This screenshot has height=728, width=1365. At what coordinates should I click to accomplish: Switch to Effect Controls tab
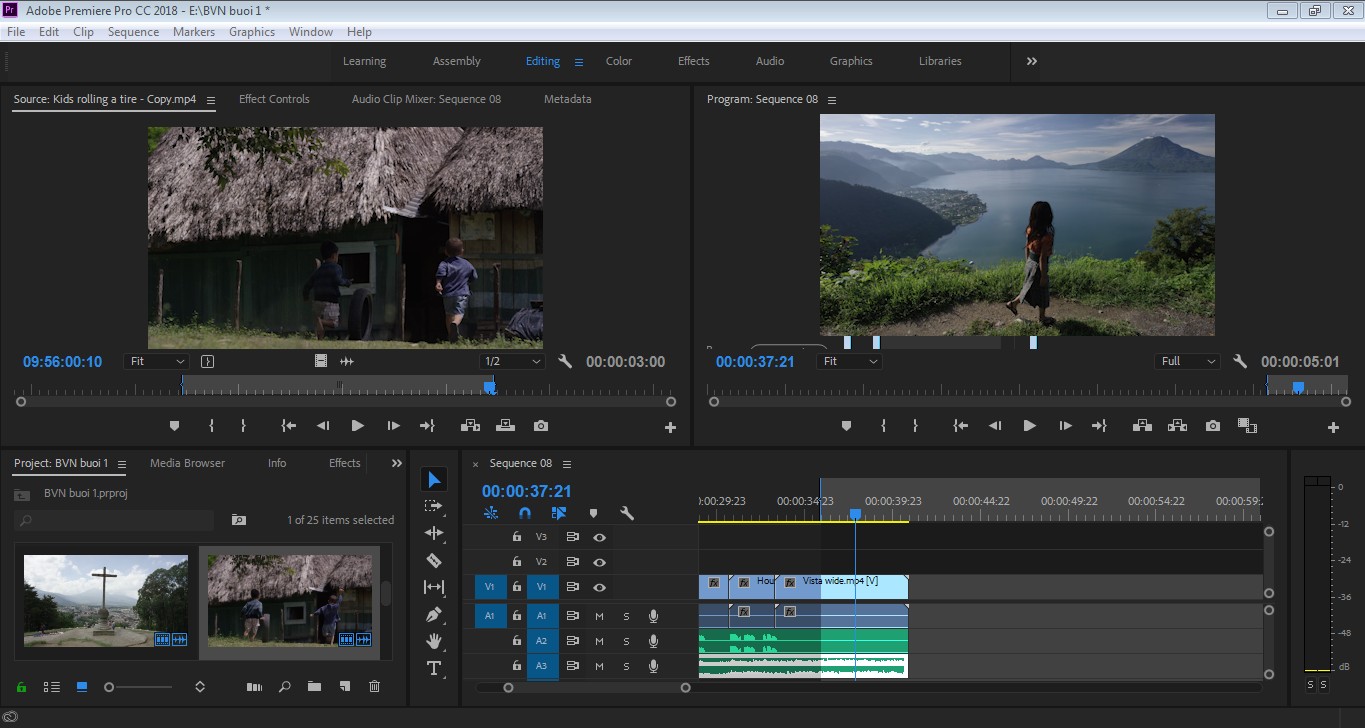pos(274,99)
